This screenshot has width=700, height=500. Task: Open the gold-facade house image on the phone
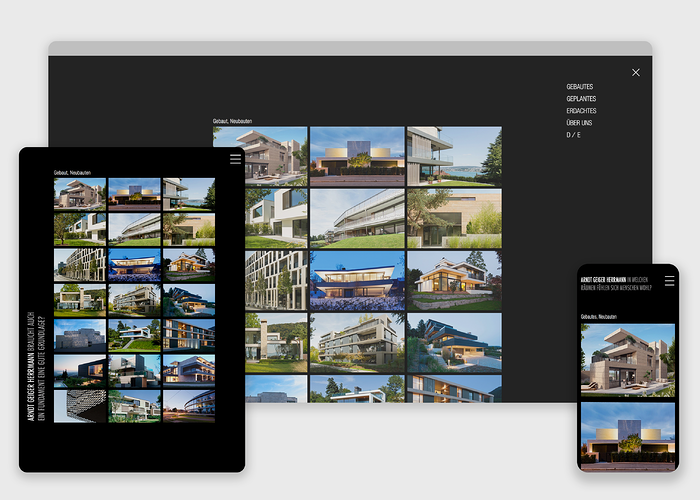(628, 435)
